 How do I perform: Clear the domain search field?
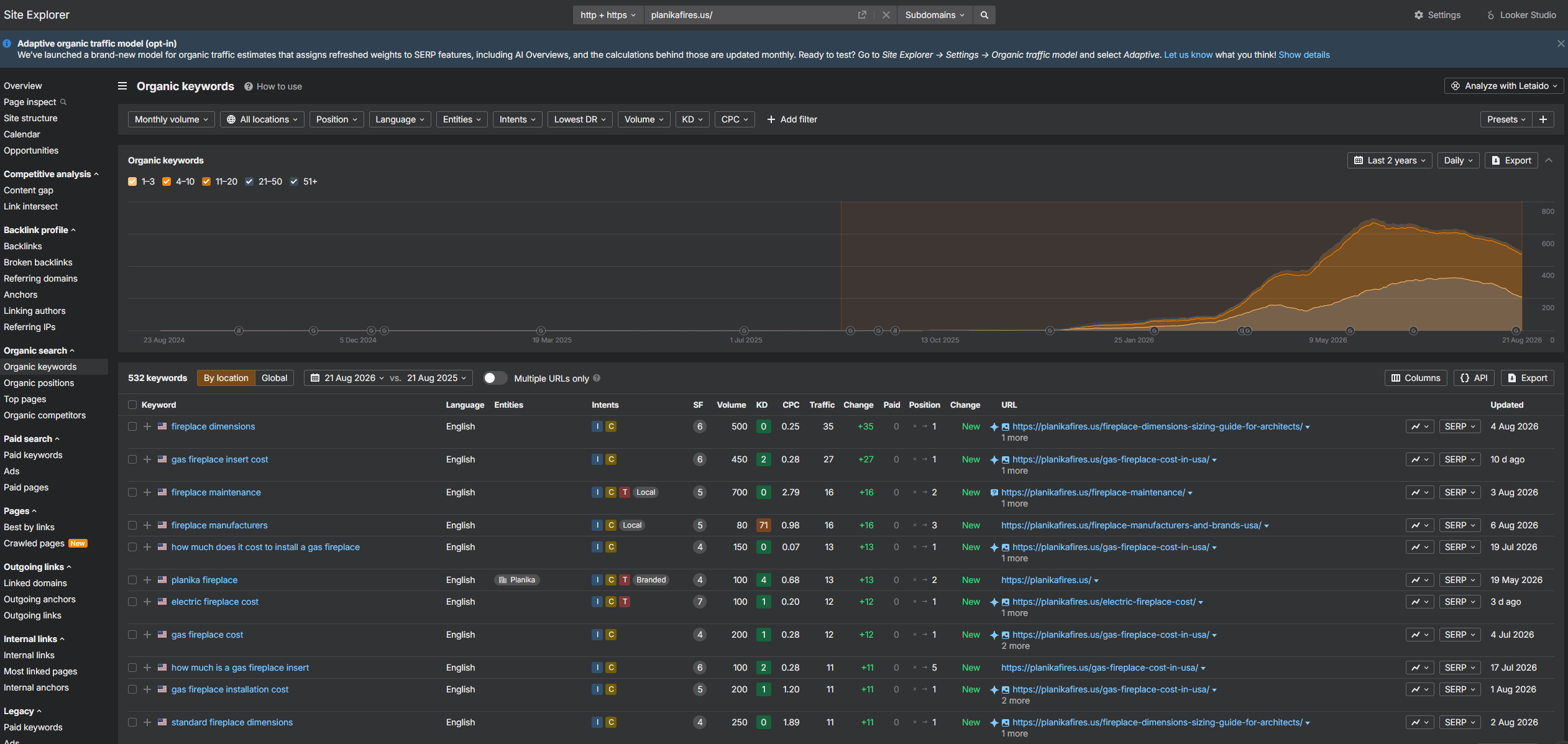click(x=886, y=15)
